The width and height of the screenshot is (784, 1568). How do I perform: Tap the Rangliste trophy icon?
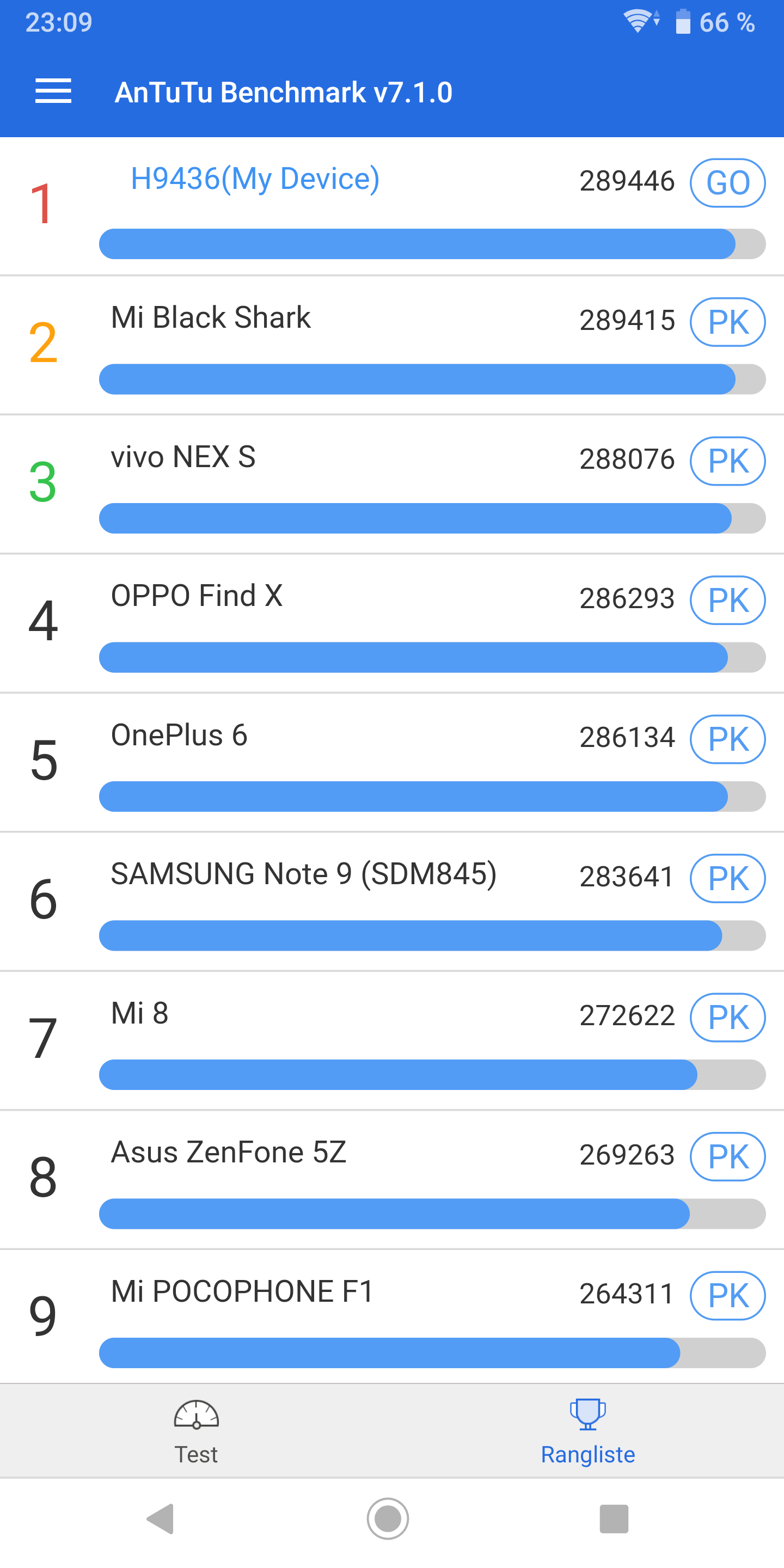(587, 1413)
